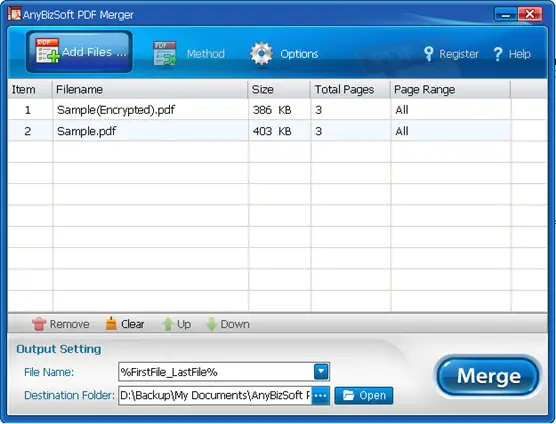The height and width of the screenshot is (424, 556).
Task: Click the green Down arrow icon
Action: point(211,324)
